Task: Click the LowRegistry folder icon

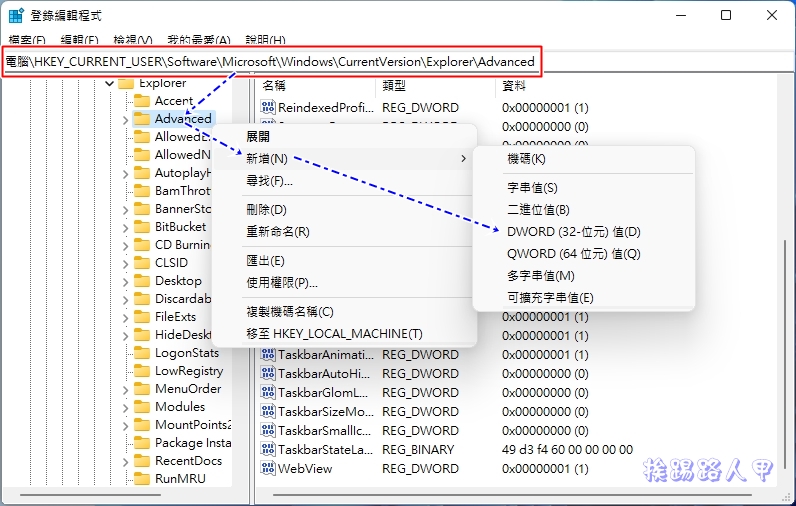Action: click(x=142, y=371)
